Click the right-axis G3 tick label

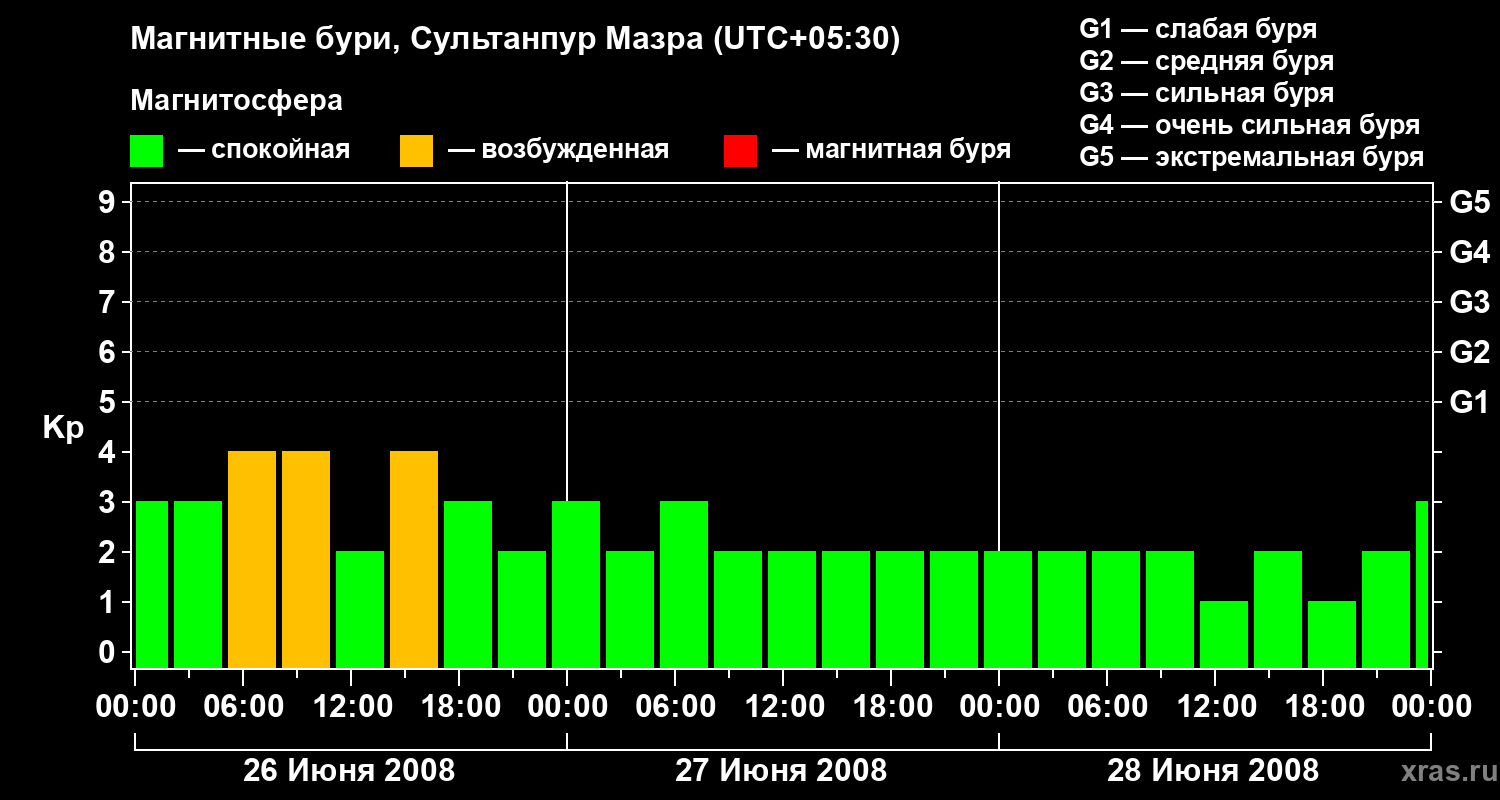(x=1470, y=302)
